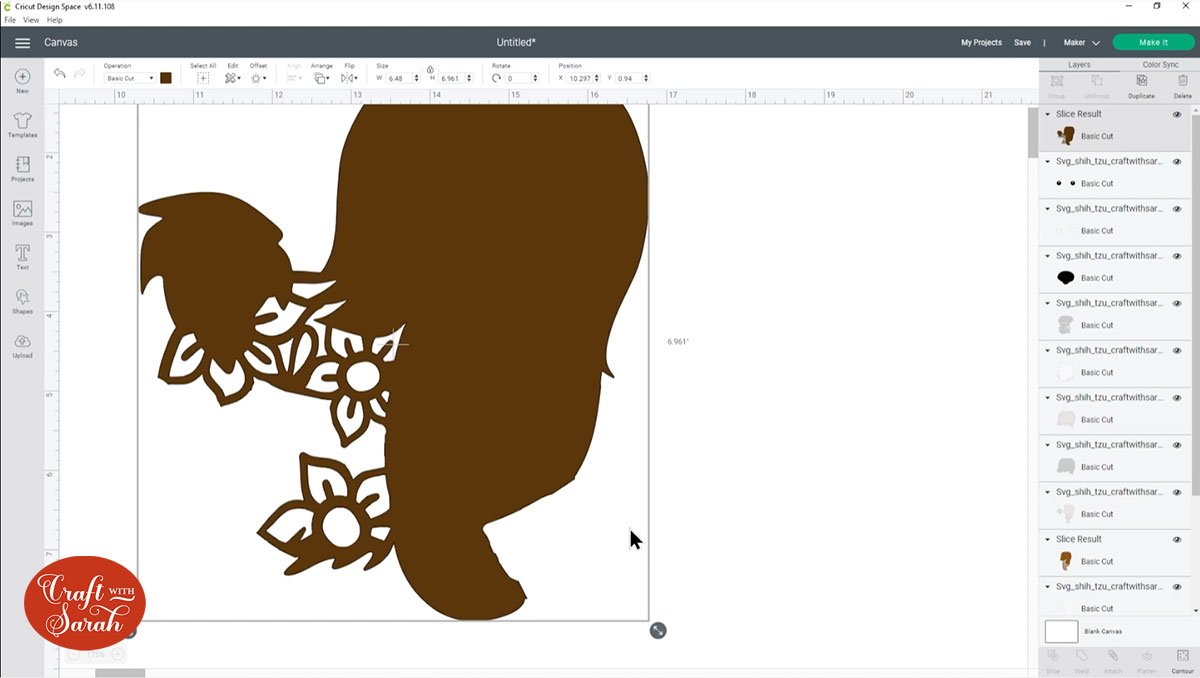
Task: Click the brown operation color swatch
Action: point(166,78)
